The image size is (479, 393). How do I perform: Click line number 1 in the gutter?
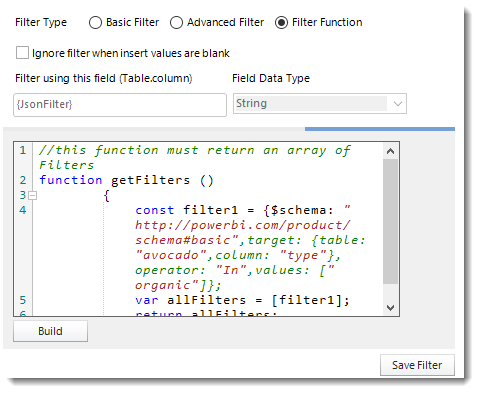[x=23, y=150]
